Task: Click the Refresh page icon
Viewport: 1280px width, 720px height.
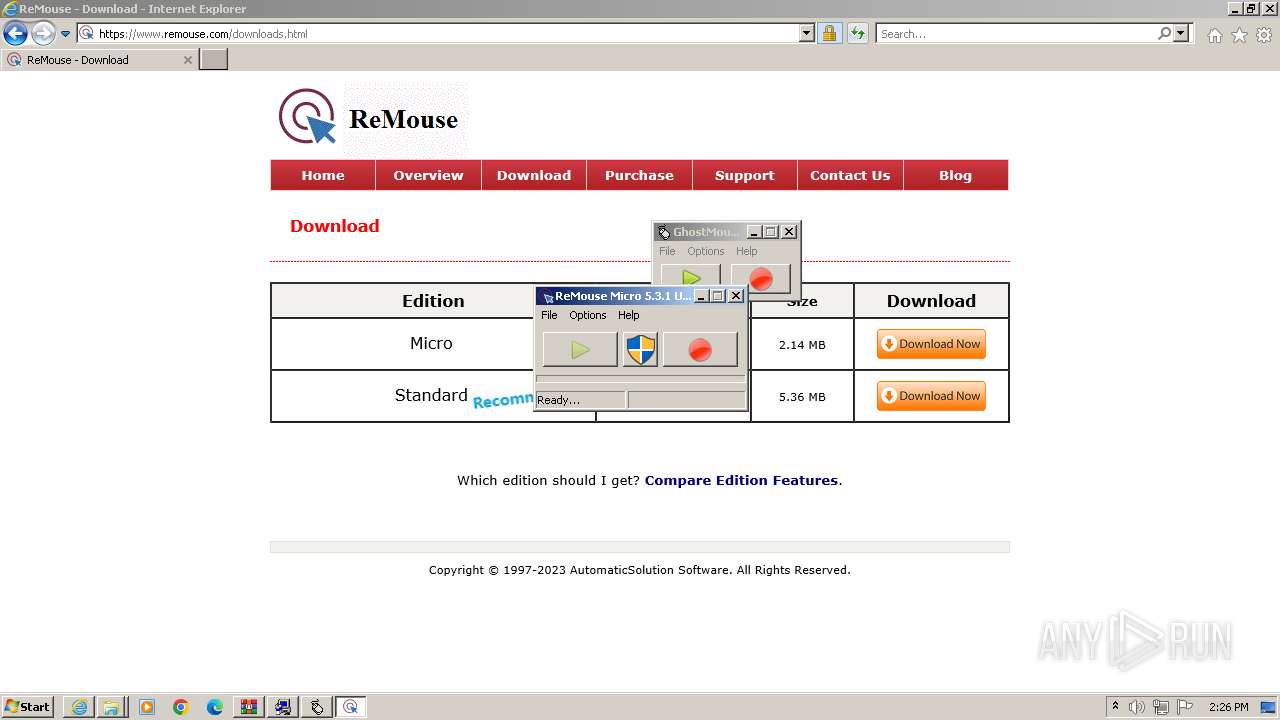Action: click(857, 33)
